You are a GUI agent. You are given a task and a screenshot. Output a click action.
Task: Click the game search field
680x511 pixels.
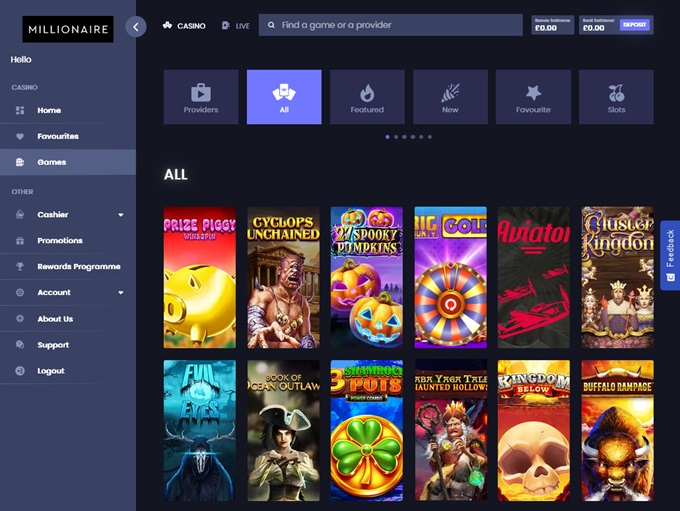pos(390,25)
